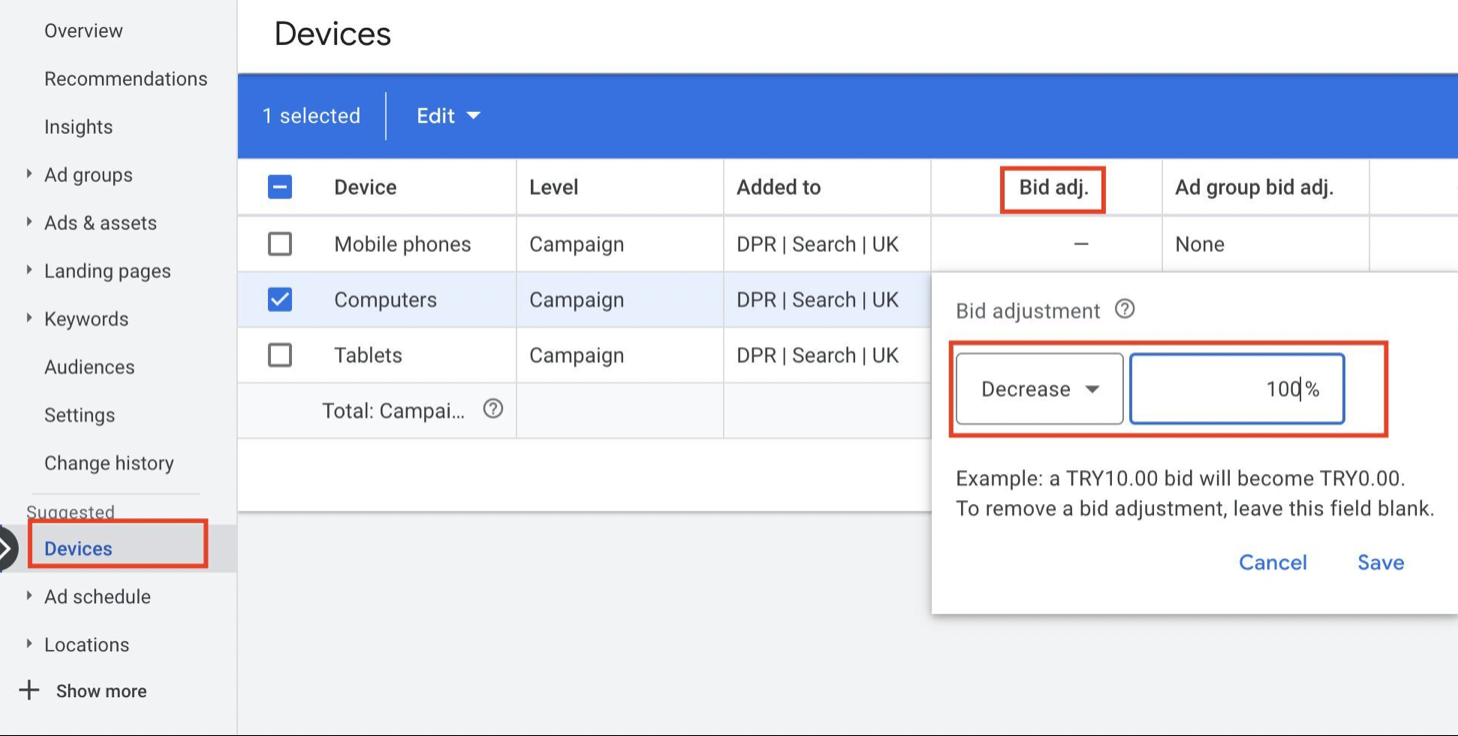The image size is (1458, 736).
Task: Open Recommendations in the sidebar
Action: (x=126, y=79)
